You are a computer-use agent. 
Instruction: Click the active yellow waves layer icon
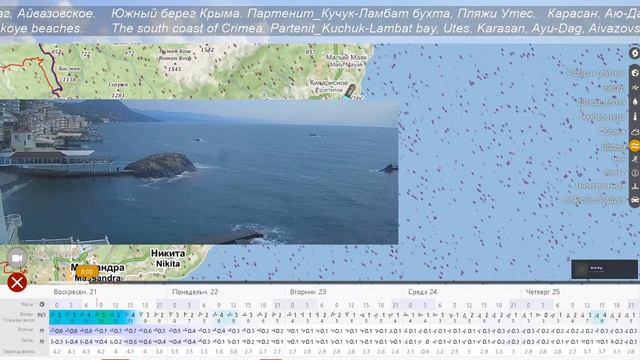[x=635, y=146]
